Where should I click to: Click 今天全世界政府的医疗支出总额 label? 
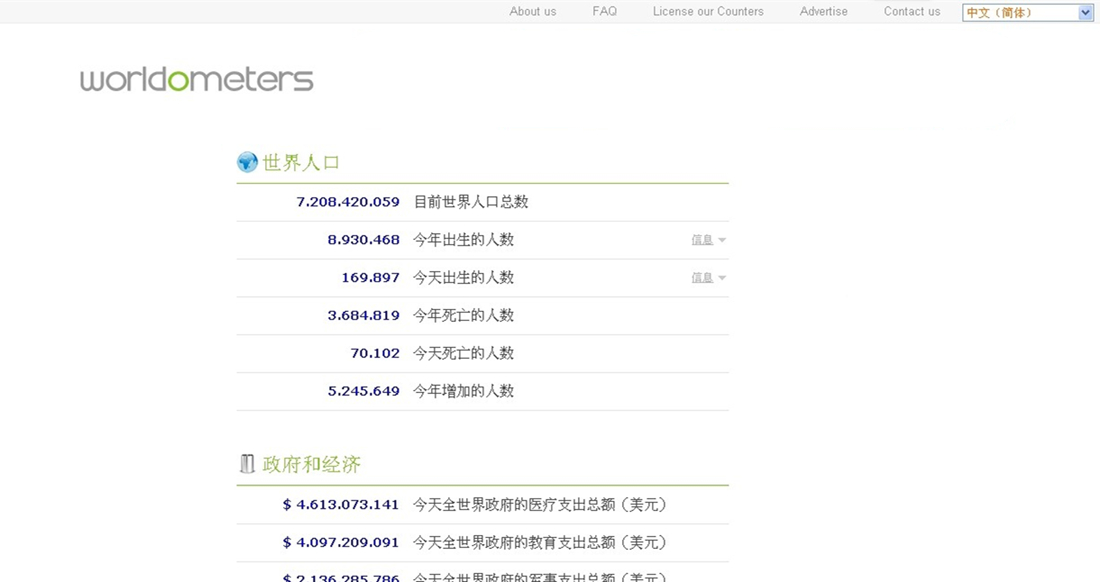540,505
